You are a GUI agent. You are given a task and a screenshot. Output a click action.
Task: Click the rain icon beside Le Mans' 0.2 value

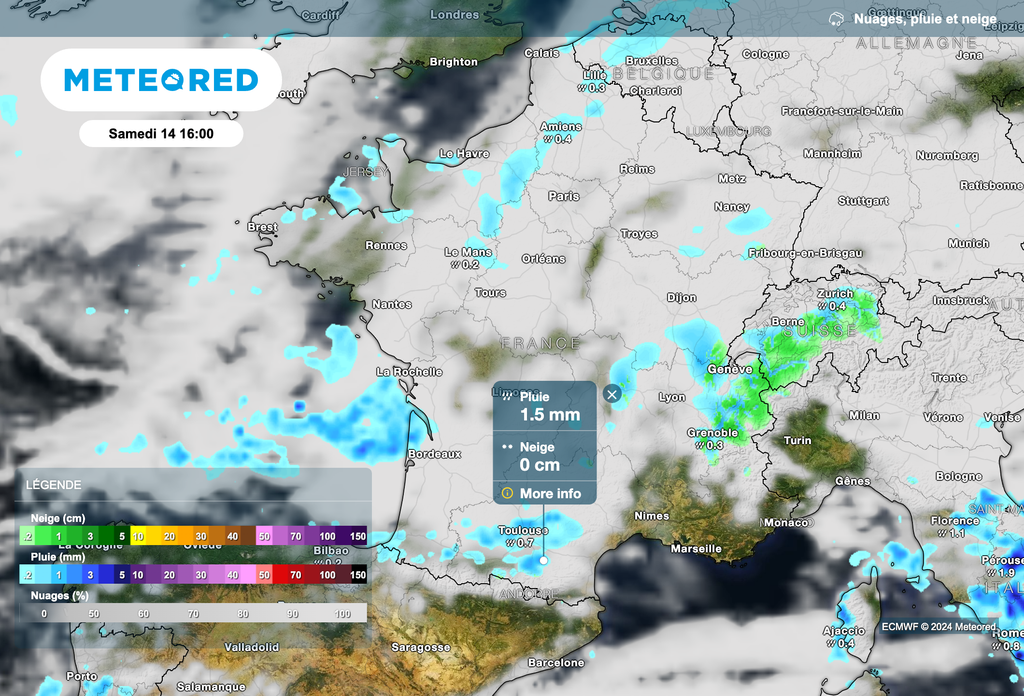pos(455,264)
